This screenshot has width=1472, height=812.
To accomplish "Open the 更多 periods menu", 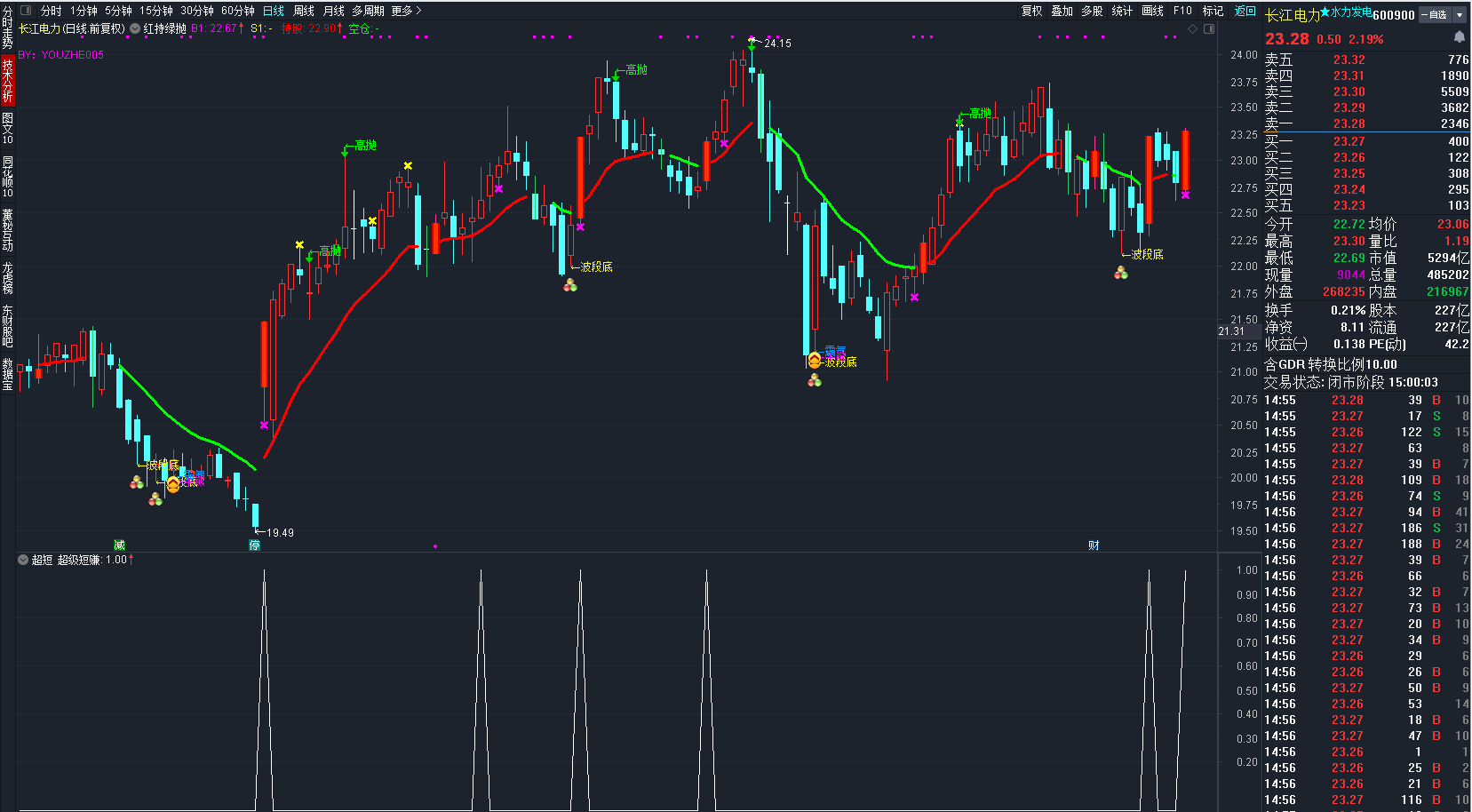I will pyautogui.click(x=406, y=11).
